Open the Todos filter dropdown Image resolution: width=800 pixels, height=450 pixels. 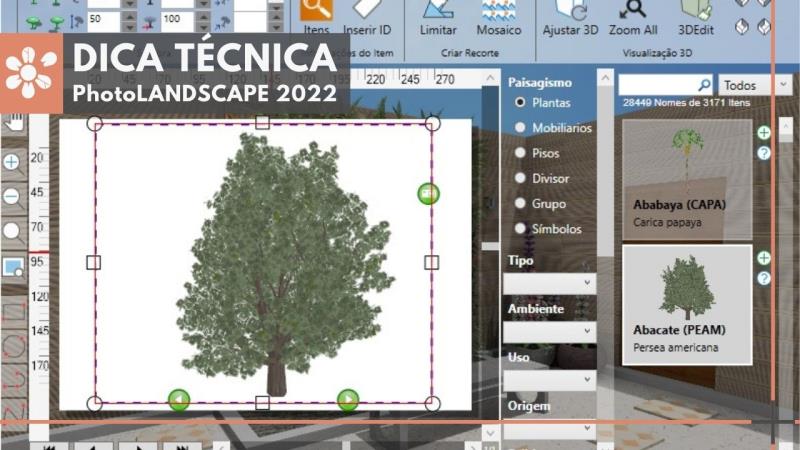click(755, 86)
